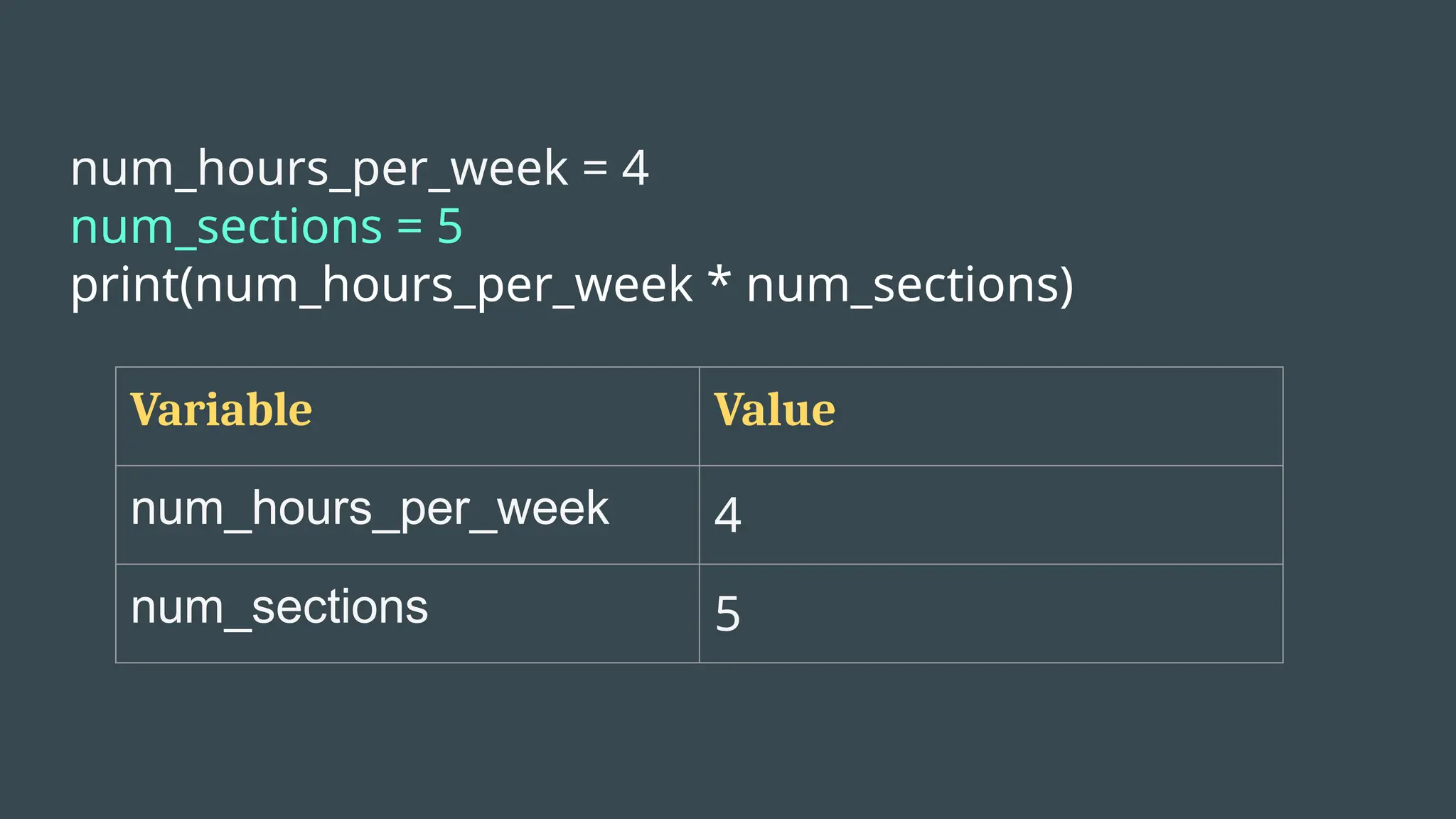Click the value 5 in the table
Image resolution: width=1456 pixels, height=819 pixels.
coord(727,614)
